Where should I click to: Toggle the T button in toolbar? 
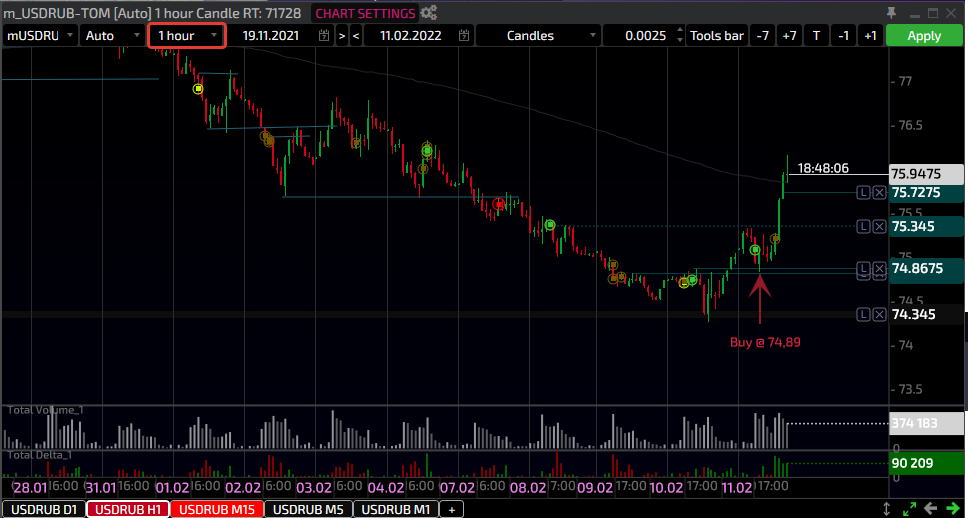click(816, 36)
